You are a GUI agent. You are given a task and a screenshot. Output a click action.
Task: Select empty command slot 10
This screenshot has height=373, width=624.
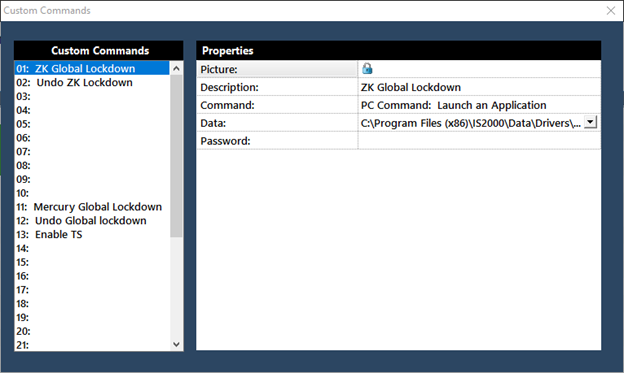tap(92, 193)
